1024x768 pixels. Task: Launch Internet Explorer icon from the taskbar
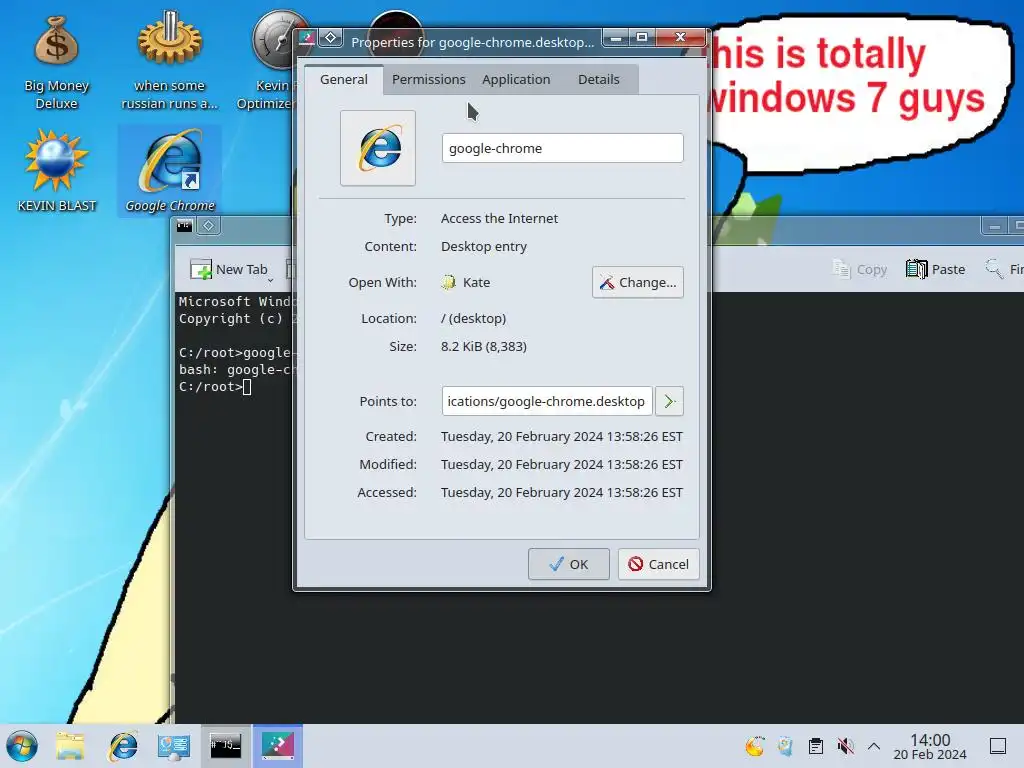pyautogui.click(x=123, y=746)
